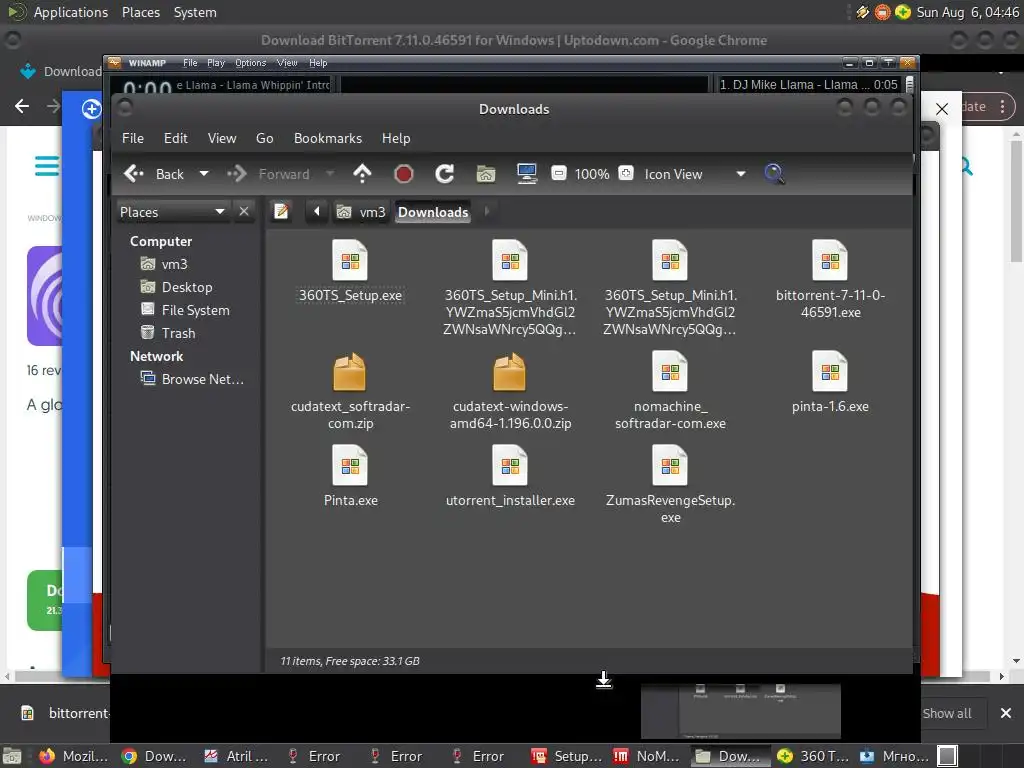Open Winamp Options menu
The image size is (1024, 768).
click(x=251, y=63)
